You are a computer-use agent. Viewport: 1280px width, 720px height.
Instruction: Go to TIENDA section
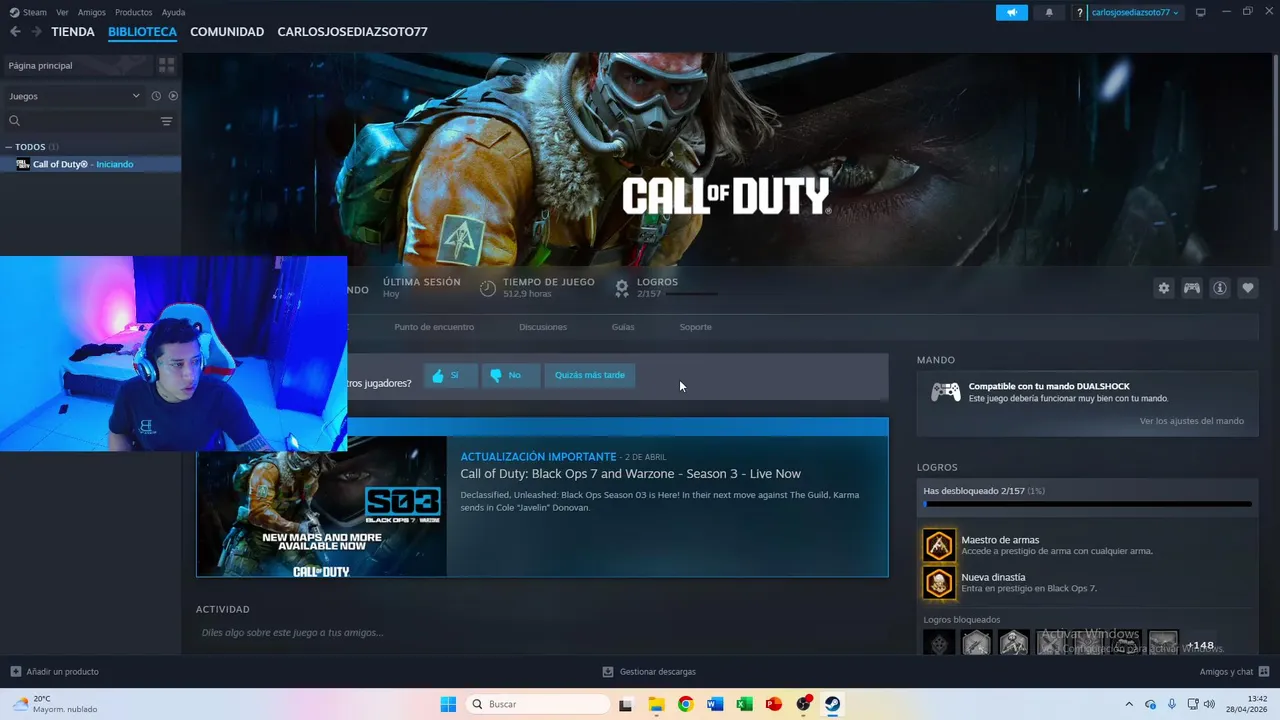pyautogui.click(x=73, y=32)
